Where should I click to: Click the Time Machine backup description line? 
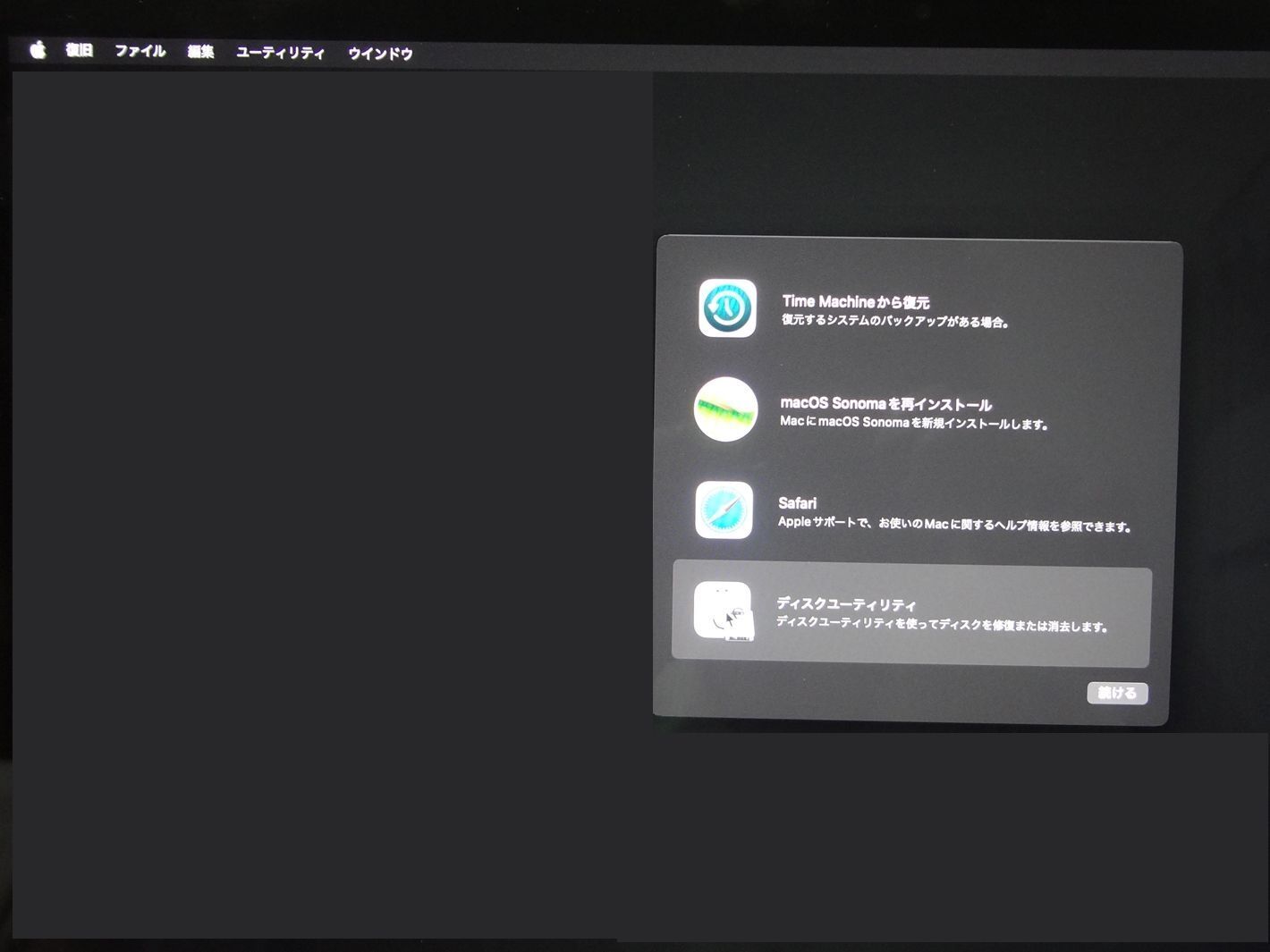[x=895, y=321]
